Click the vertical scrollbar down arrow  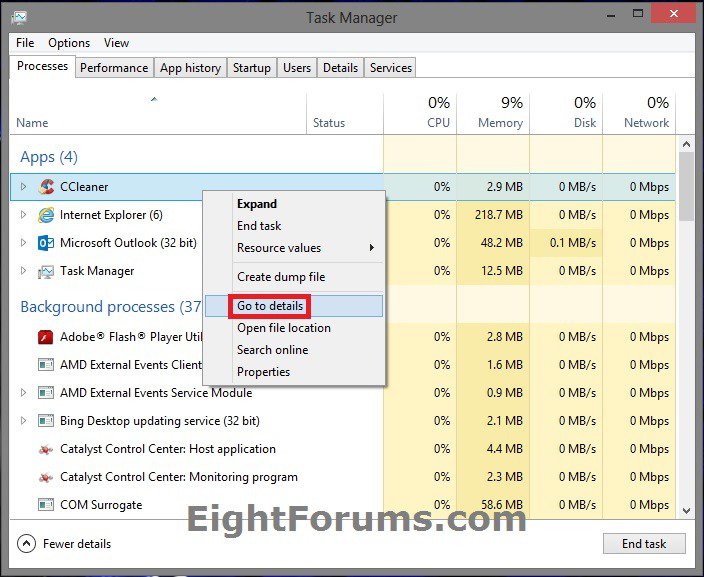(x=686, y=510)
